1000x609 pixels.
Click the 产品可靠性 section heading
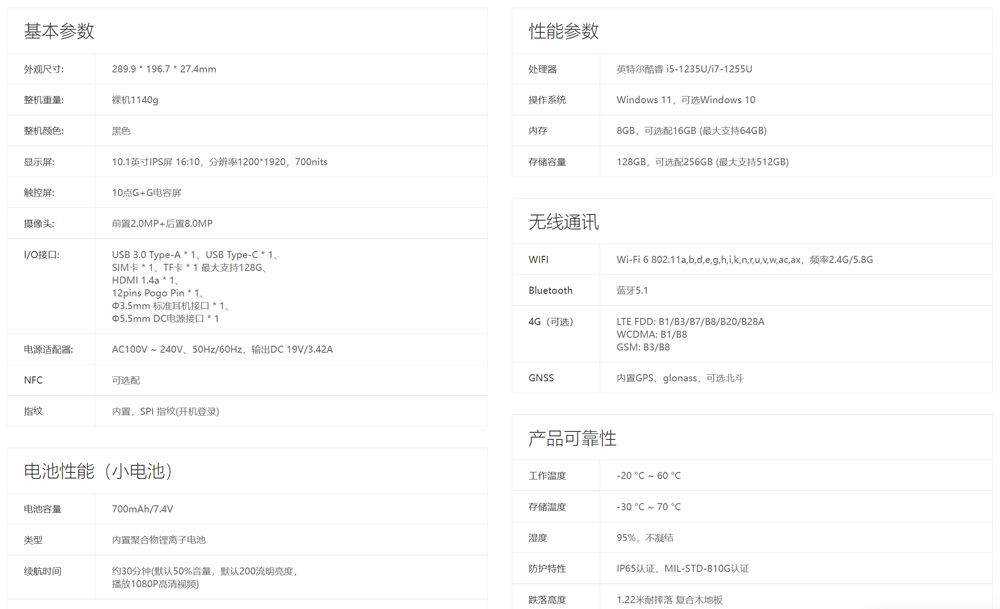point(572,438)
